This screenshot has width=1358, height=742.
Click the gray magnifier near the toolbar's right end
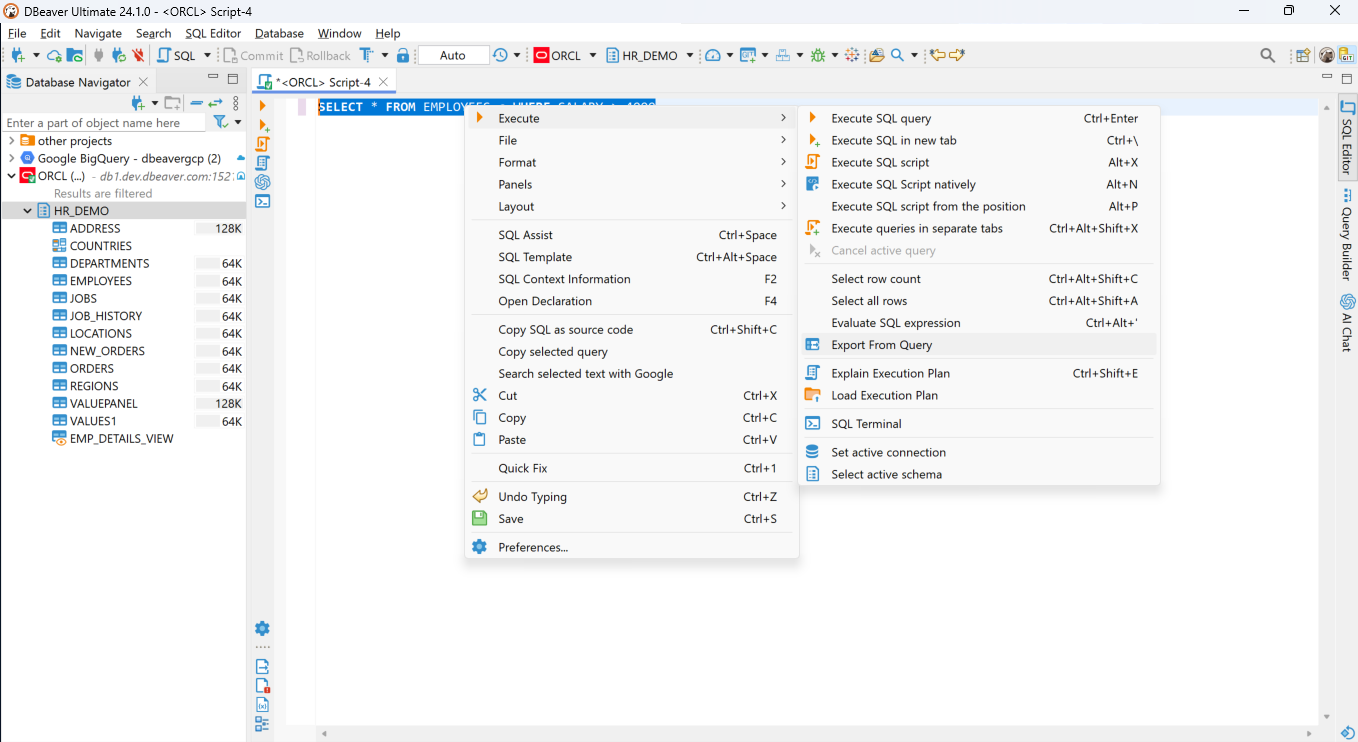(x=1267, y=55)
